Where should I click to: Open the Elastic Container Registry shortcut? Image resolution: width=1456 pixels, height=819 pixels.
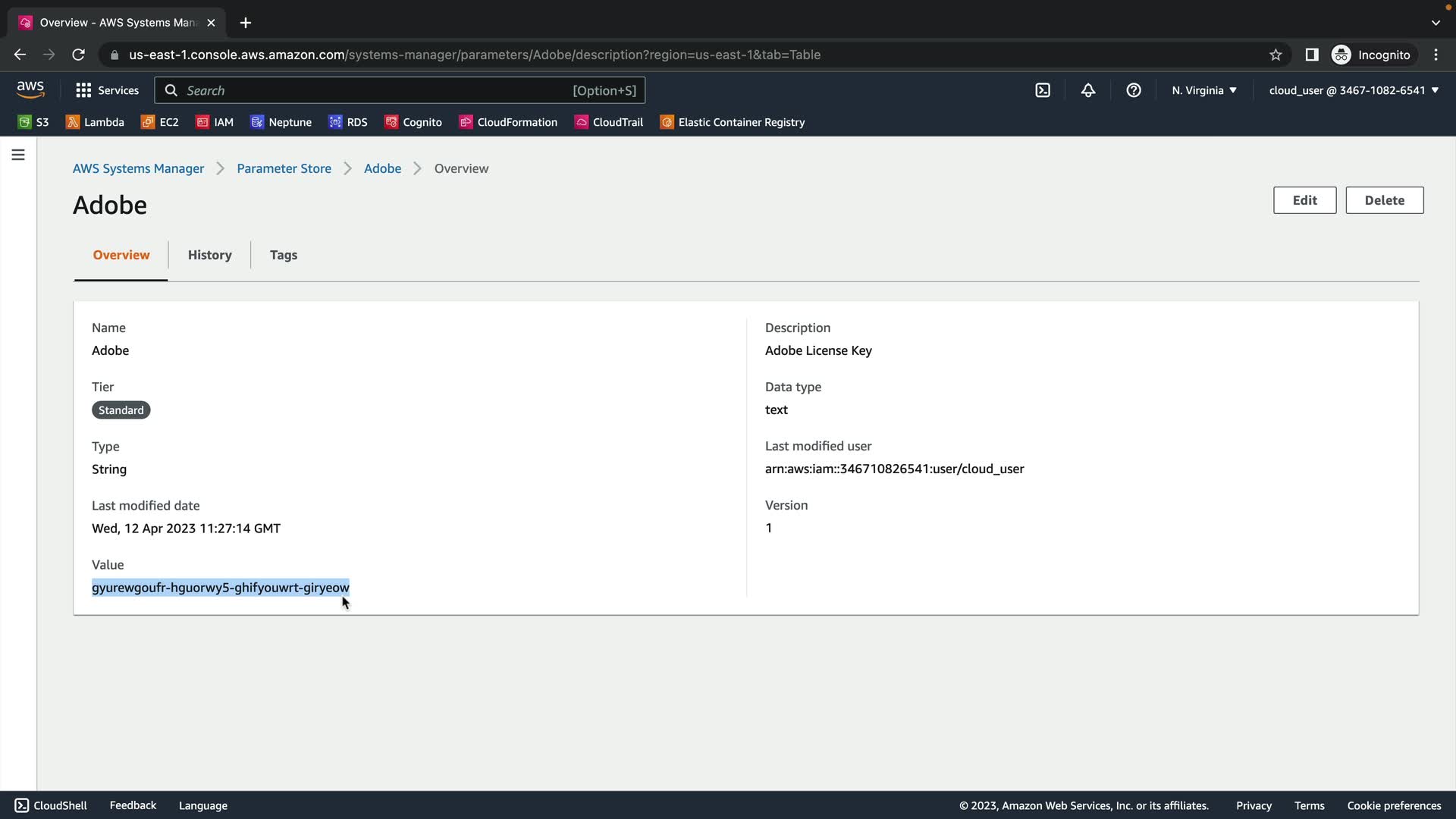[733, 122]
